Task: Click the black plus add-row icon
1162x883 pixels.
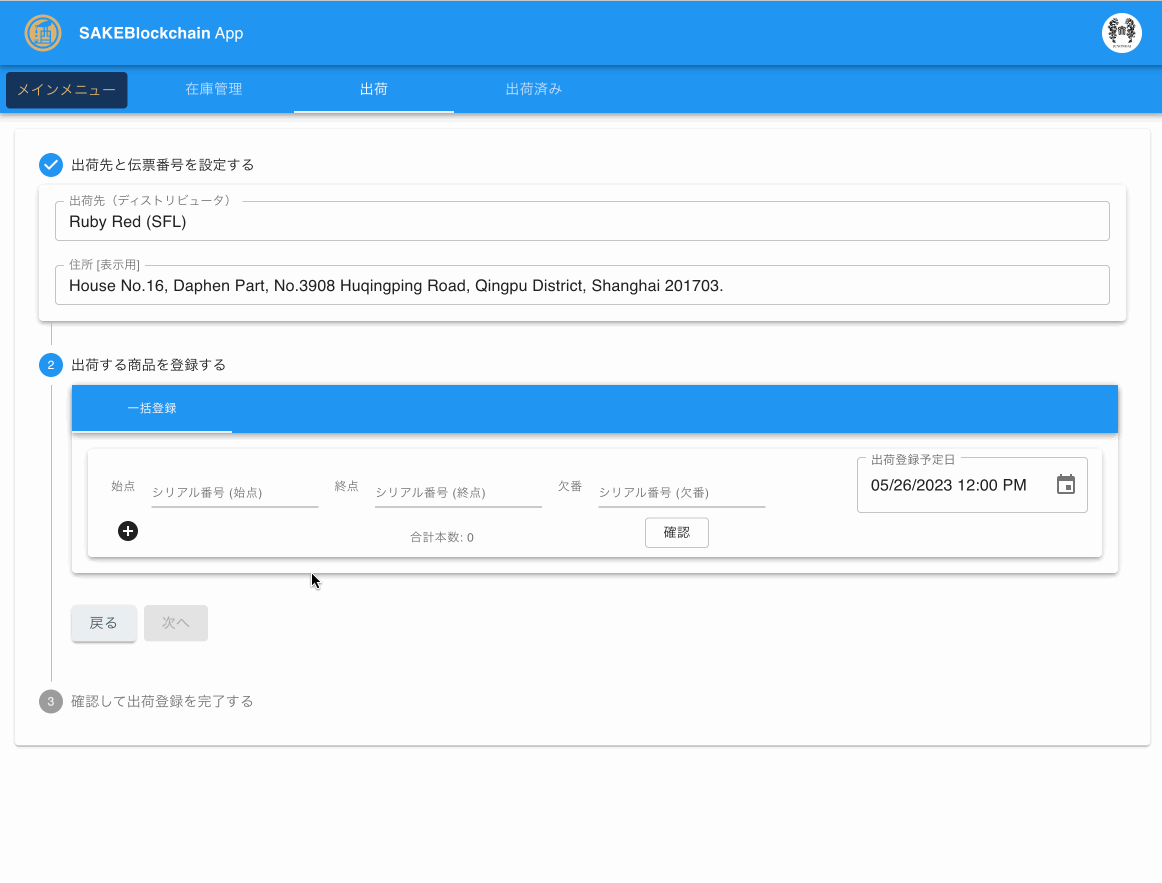Action: [x=128, y=531]
